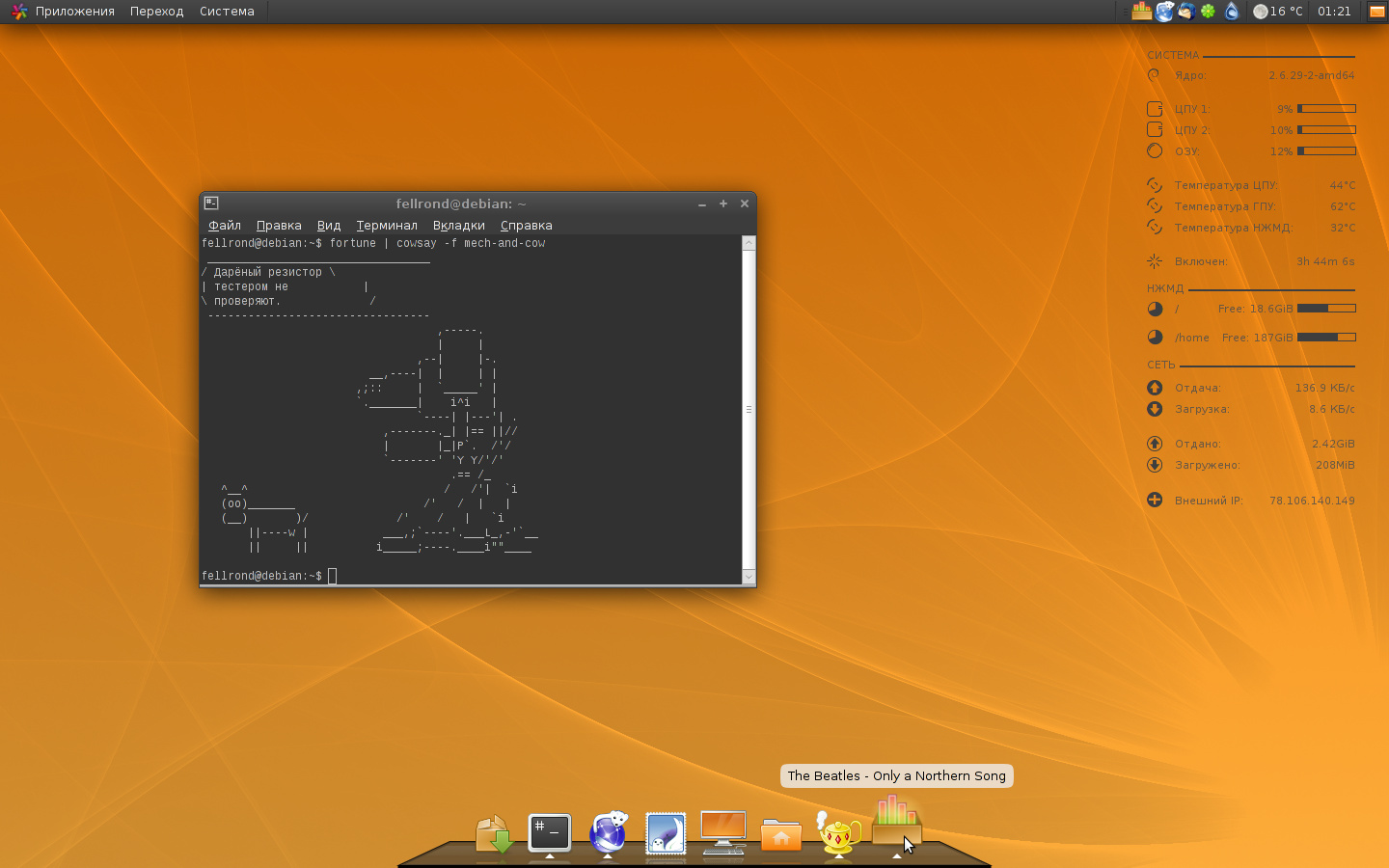Click the Iceweasel globe tray icon

1165,12
